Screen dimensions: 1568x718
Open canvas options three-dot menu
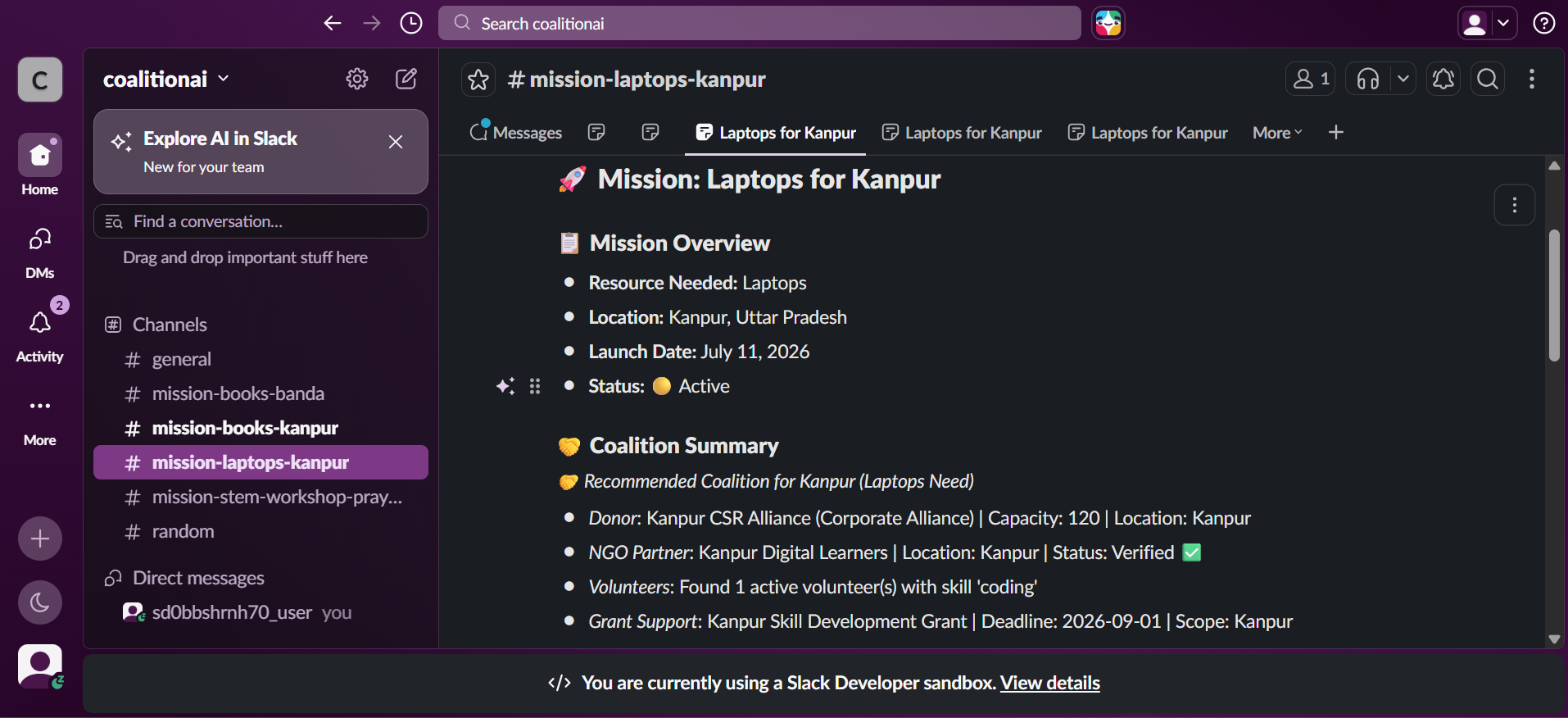click(1515, 205)
